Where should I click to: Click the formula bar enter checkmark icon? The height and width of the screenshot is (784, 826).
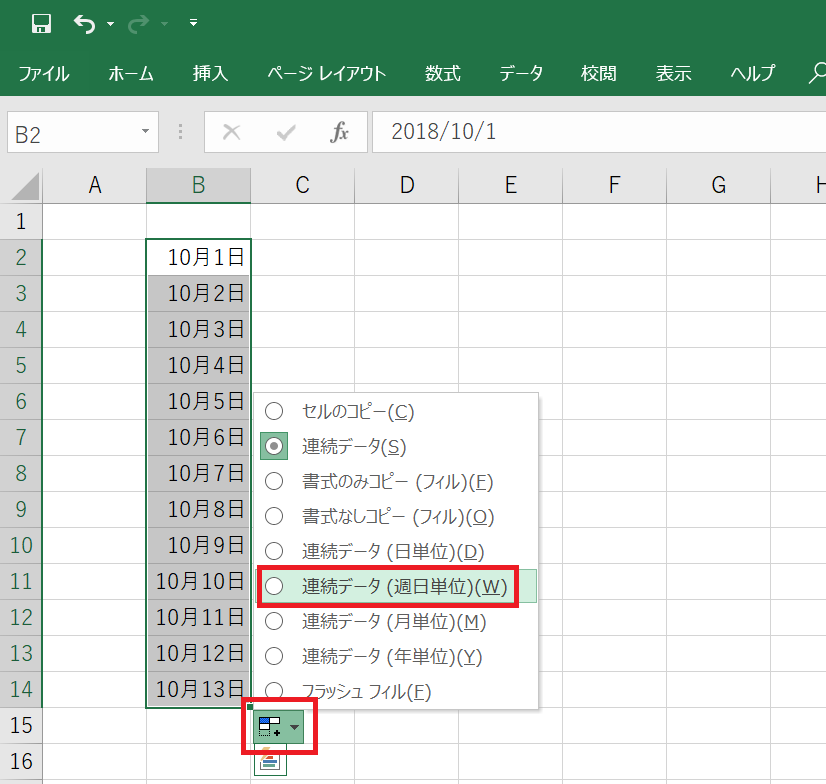[x=286, y=132]
